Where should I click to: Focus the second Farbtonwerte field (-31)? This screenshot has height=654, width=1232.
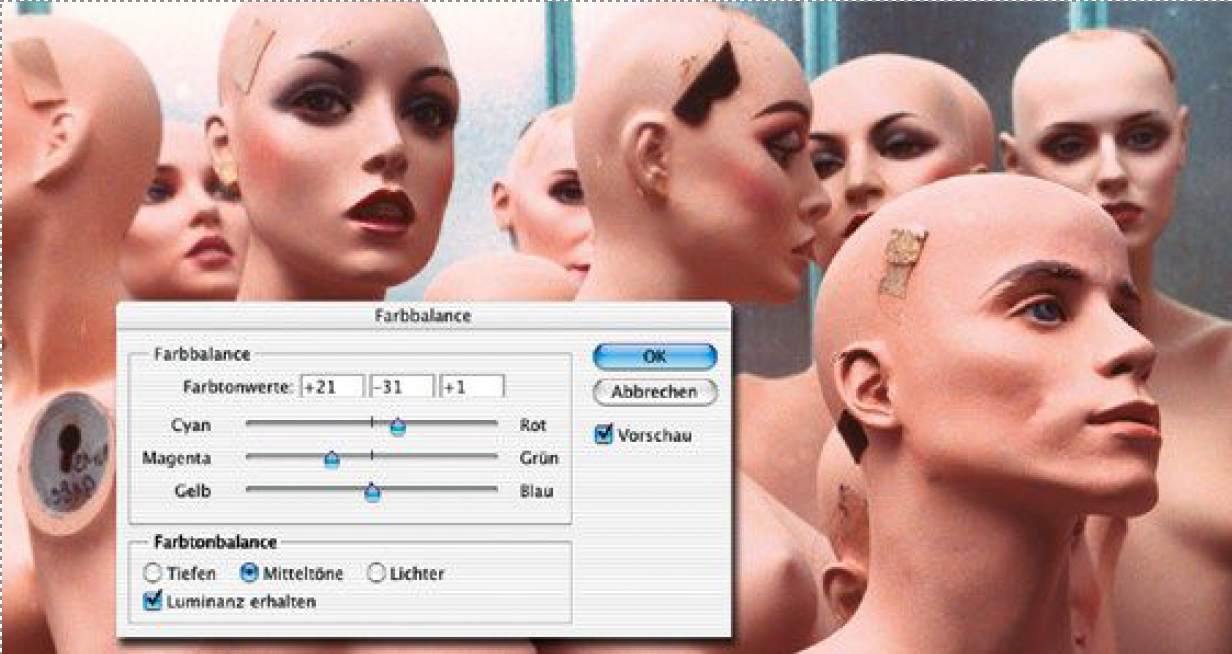pyautogui.click(x=402, y=386)
